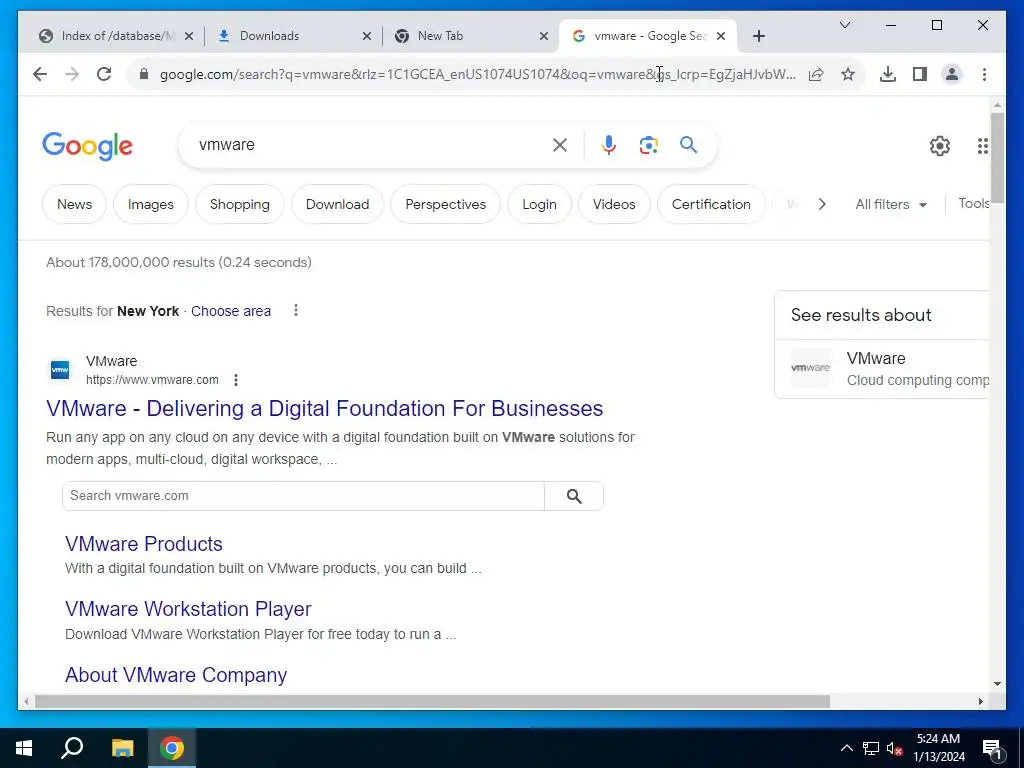Open the network status tray icon
The width and height of the screenshot is (1024, 768).
point(871,748)
